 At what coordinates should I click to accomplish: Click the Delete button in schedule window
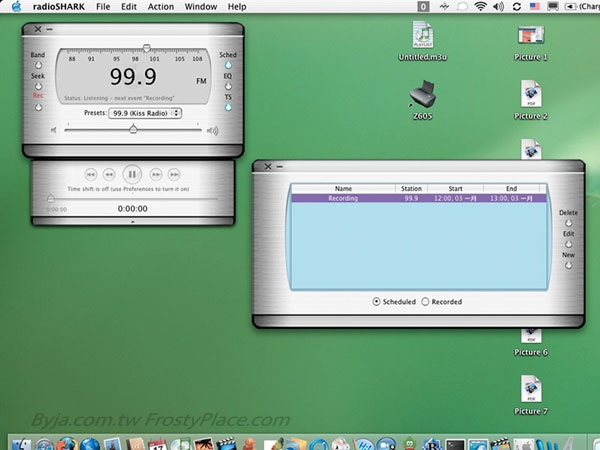point(569,223)
